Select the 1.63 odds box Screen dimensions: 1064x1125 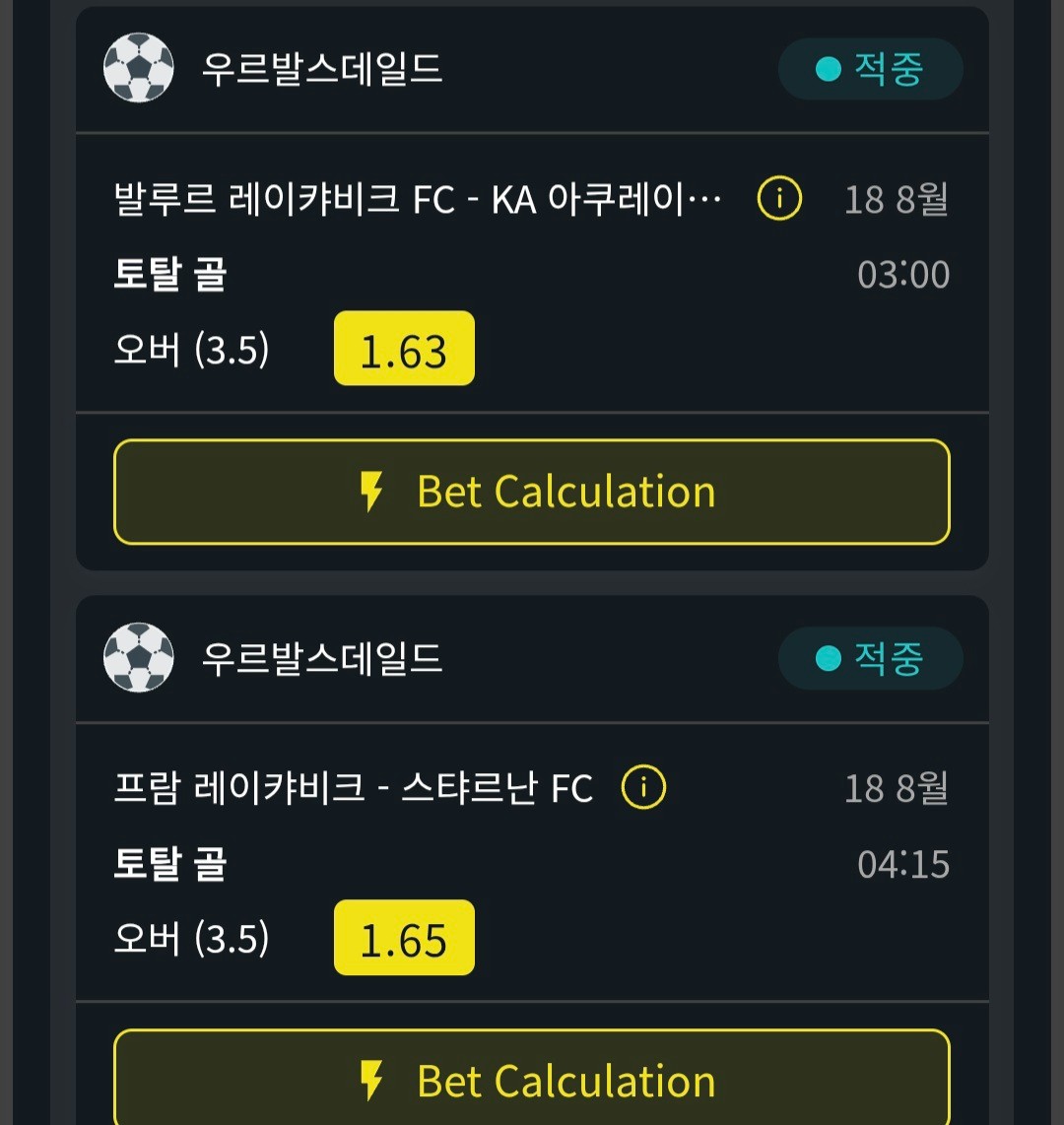click(x=404, y=348)
